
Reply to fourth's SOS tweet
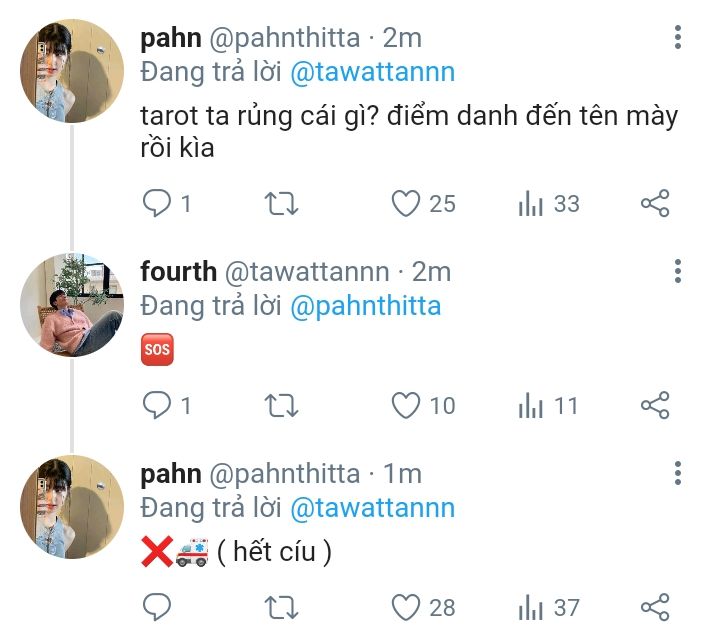point(157,405)
